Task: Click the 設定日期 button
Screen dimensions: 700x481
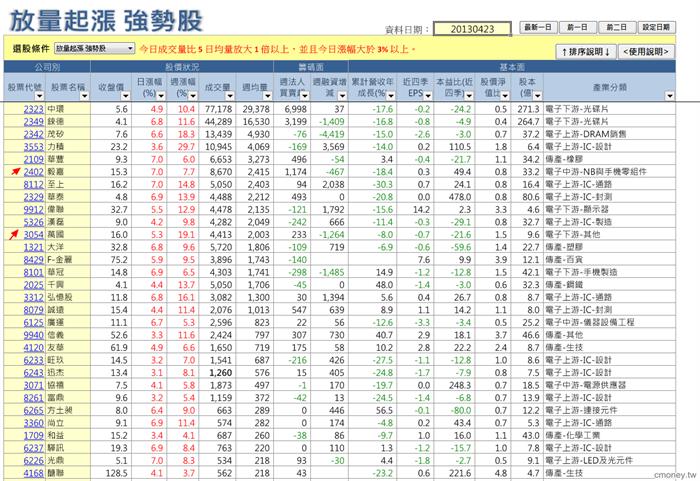Action: coord(656,27)
